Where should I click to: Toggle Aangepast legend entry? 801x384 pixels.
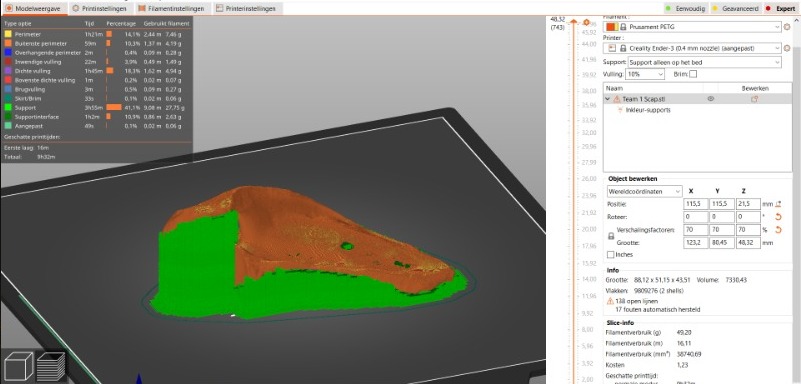[x=23, y=126]
